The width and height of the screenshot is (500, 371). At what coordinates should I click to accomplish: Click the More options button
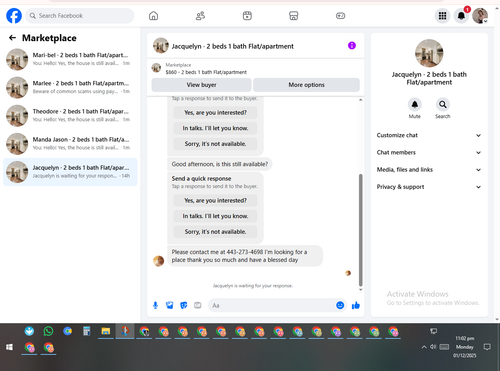306,85
